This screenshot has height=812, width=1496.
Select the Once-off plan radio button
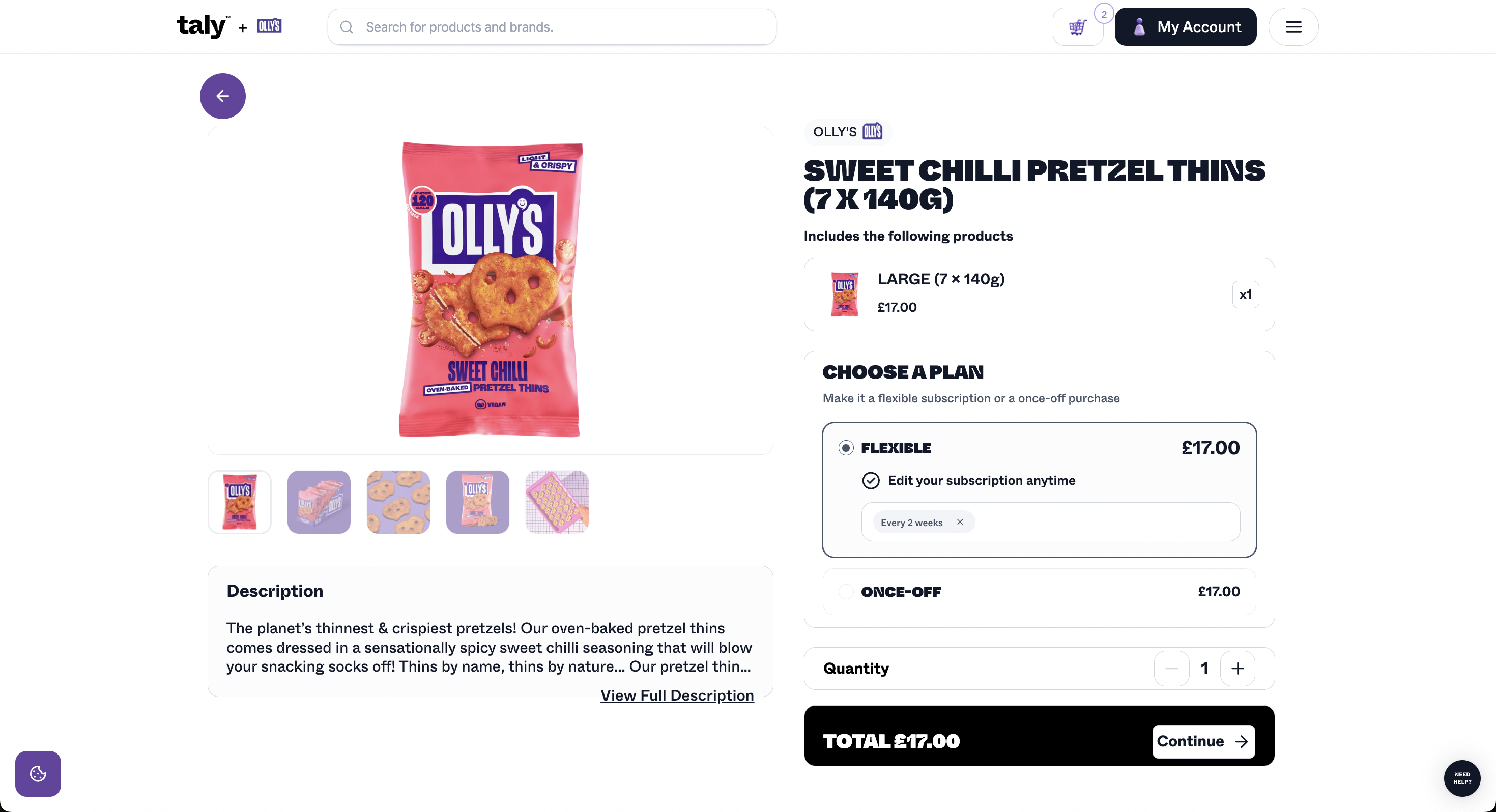pyautogui.click(x=846, y=591)
